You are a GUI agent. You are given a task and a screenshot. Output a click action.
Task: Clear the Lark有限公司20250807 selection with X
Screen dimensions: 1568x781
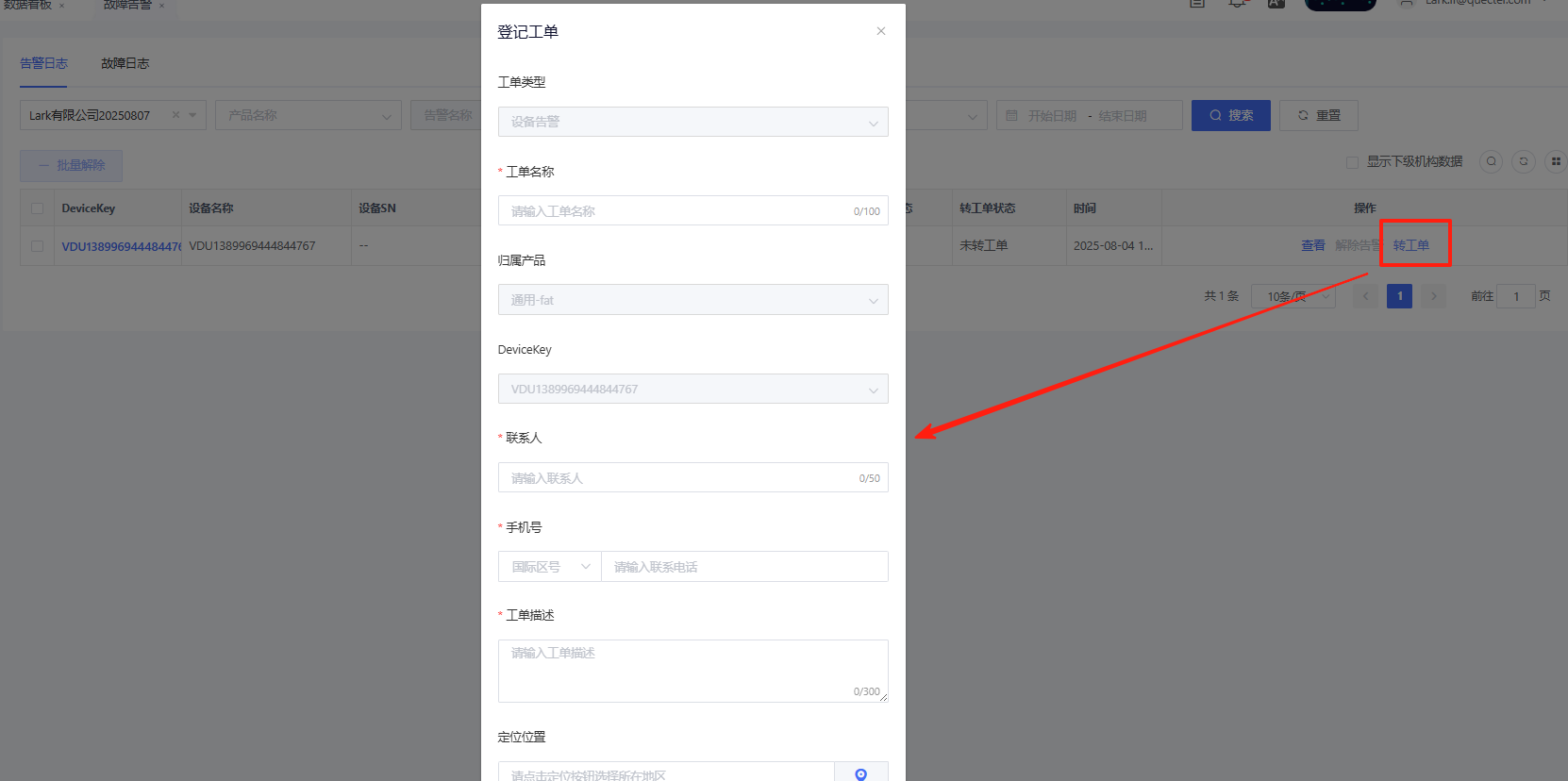[175, 115]
